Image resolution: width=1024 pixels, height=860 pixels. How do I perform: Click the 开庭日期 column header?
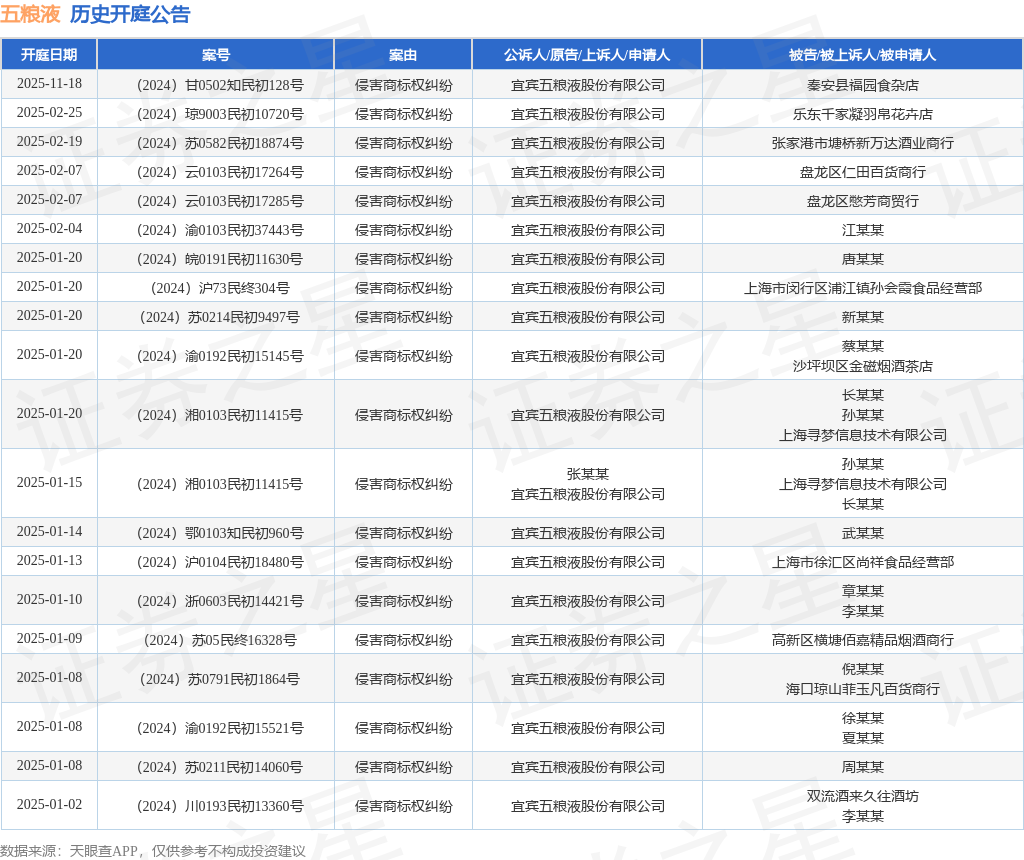pos(49,55)
